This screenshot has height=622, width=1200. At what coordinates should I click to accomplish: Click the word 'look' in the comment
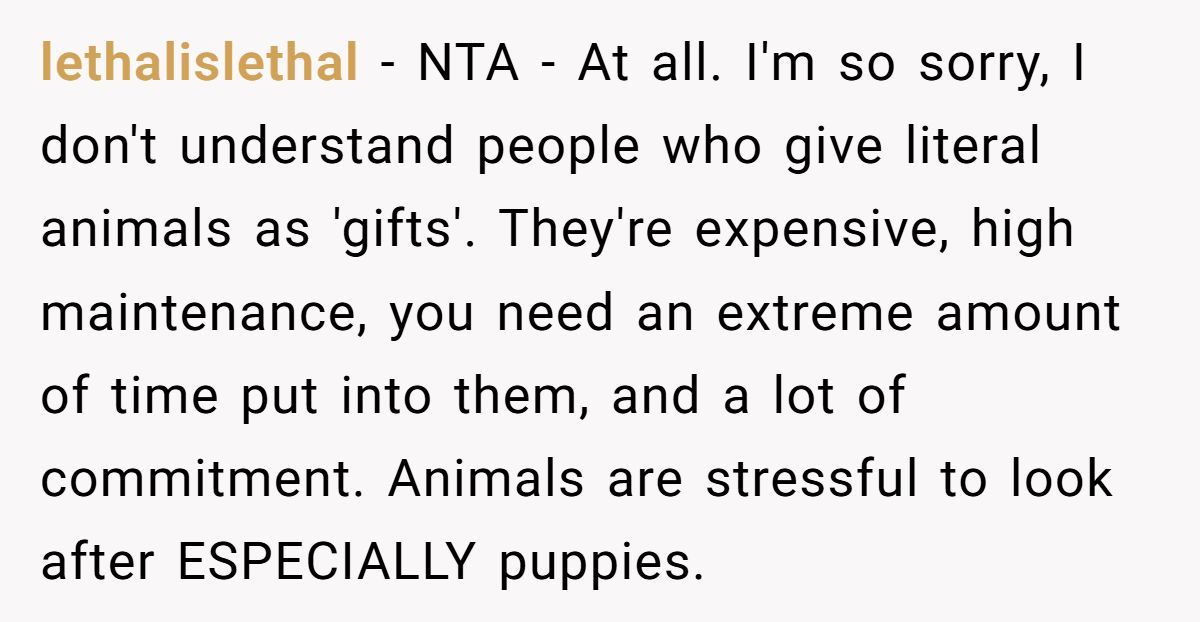1061,479
